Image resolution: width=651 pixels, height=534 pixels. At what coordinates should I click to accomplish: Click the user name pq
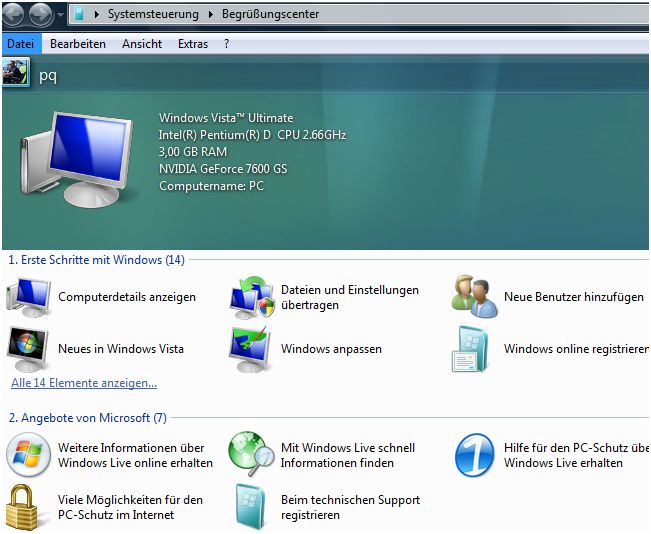48,76
